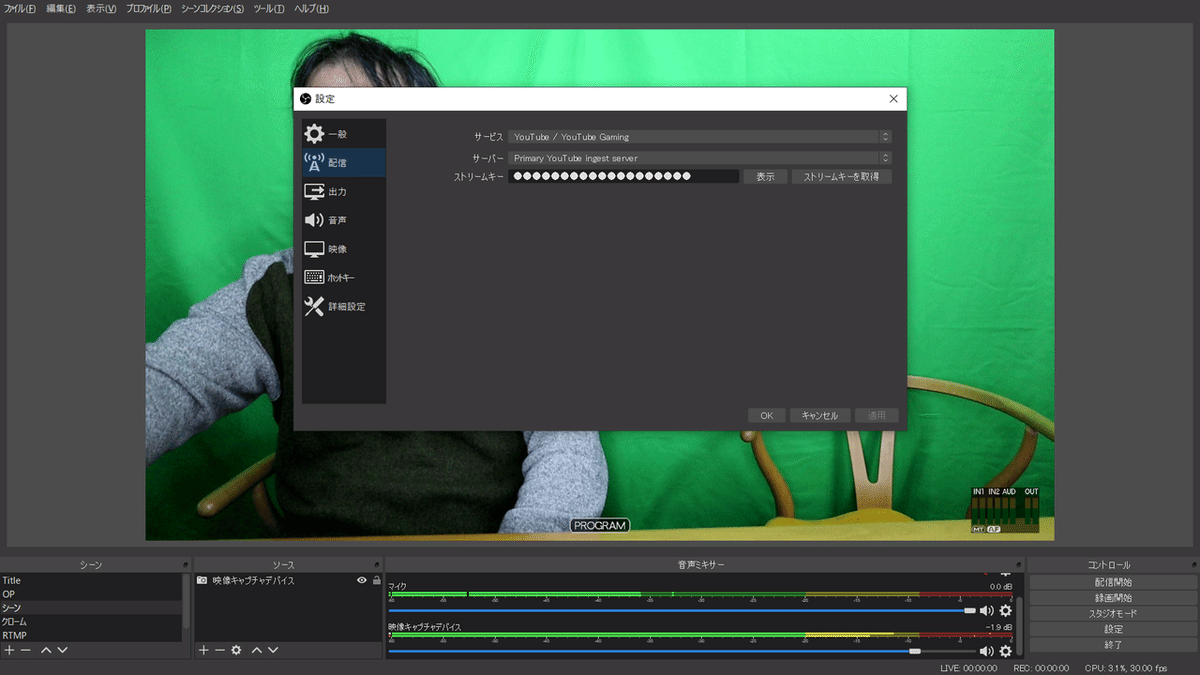Click the 表示 button to reveal stream key
Screen dimensions: 1200x675
click(765, 177)
